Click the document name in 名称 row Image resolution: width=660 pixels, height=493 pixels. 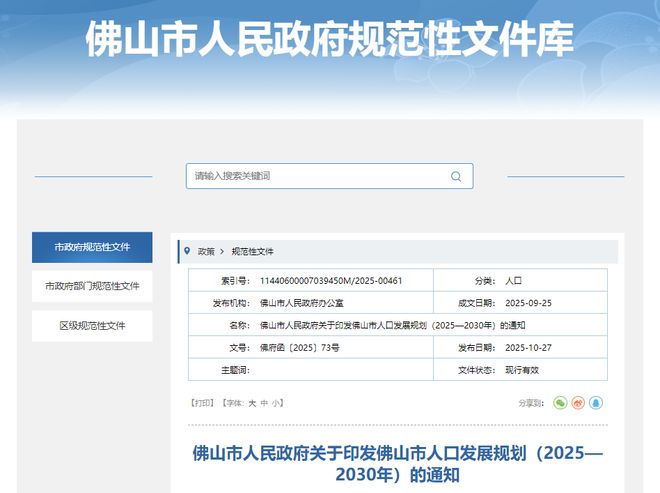coord(392,325)
